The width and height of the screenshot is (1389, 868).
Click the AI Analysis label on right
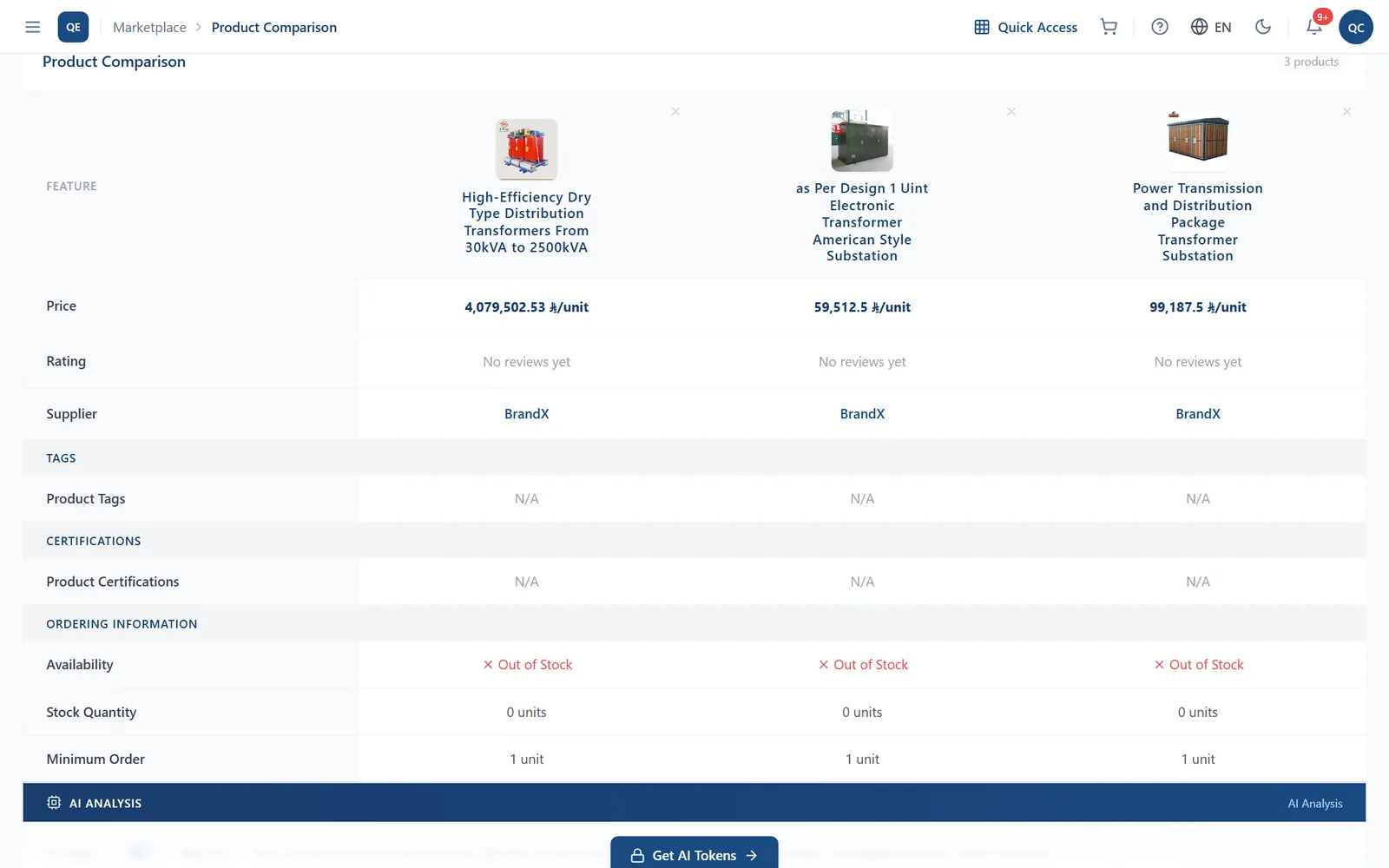[1314, 804]
